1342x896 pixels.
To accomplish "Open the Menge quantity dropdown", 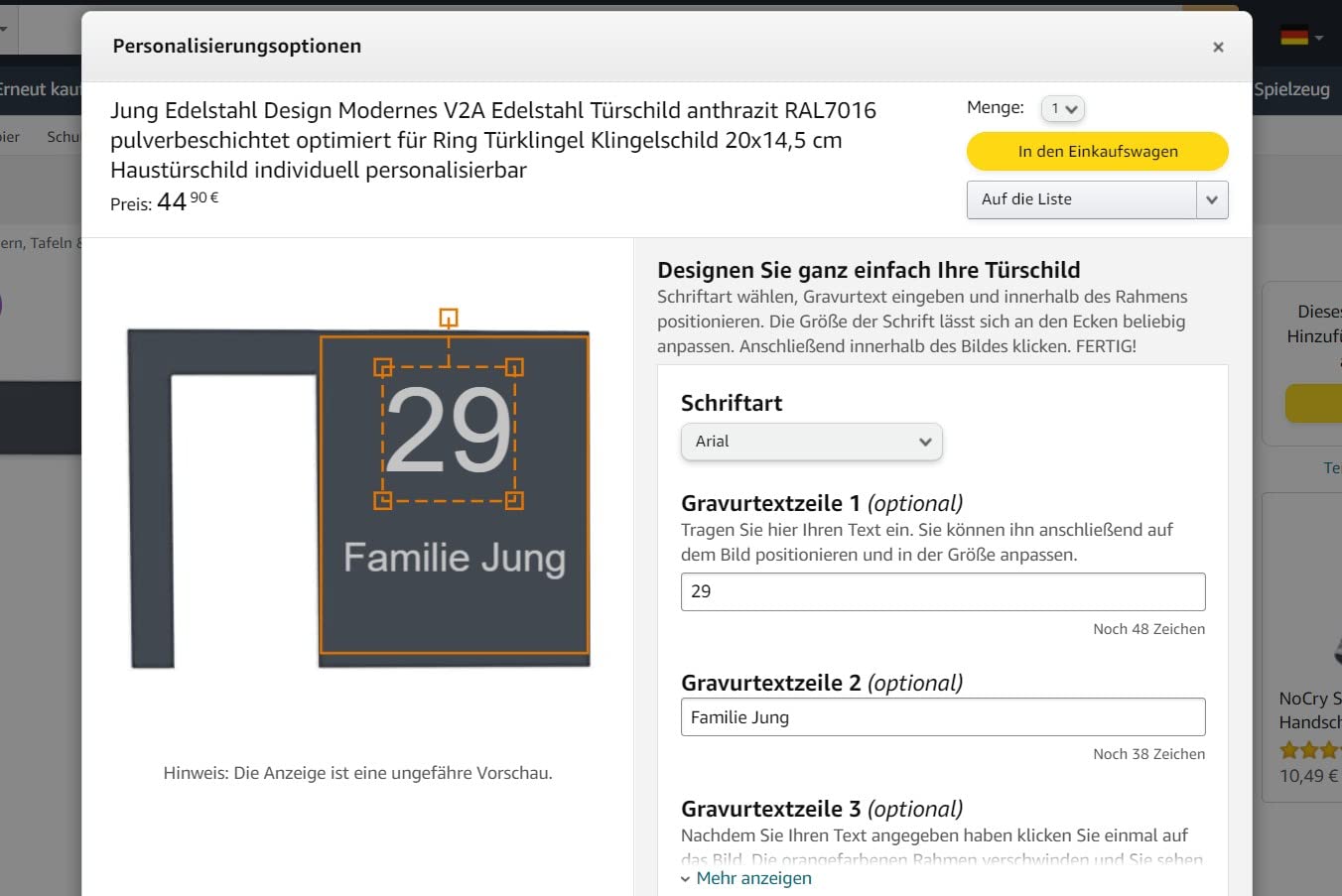I will coord(1062,109).
